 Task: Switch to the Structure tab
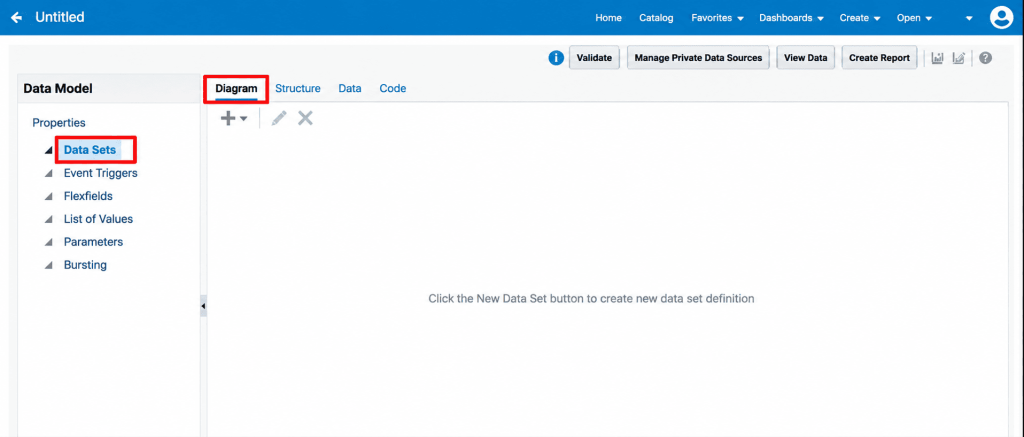[x=298, y=88]
